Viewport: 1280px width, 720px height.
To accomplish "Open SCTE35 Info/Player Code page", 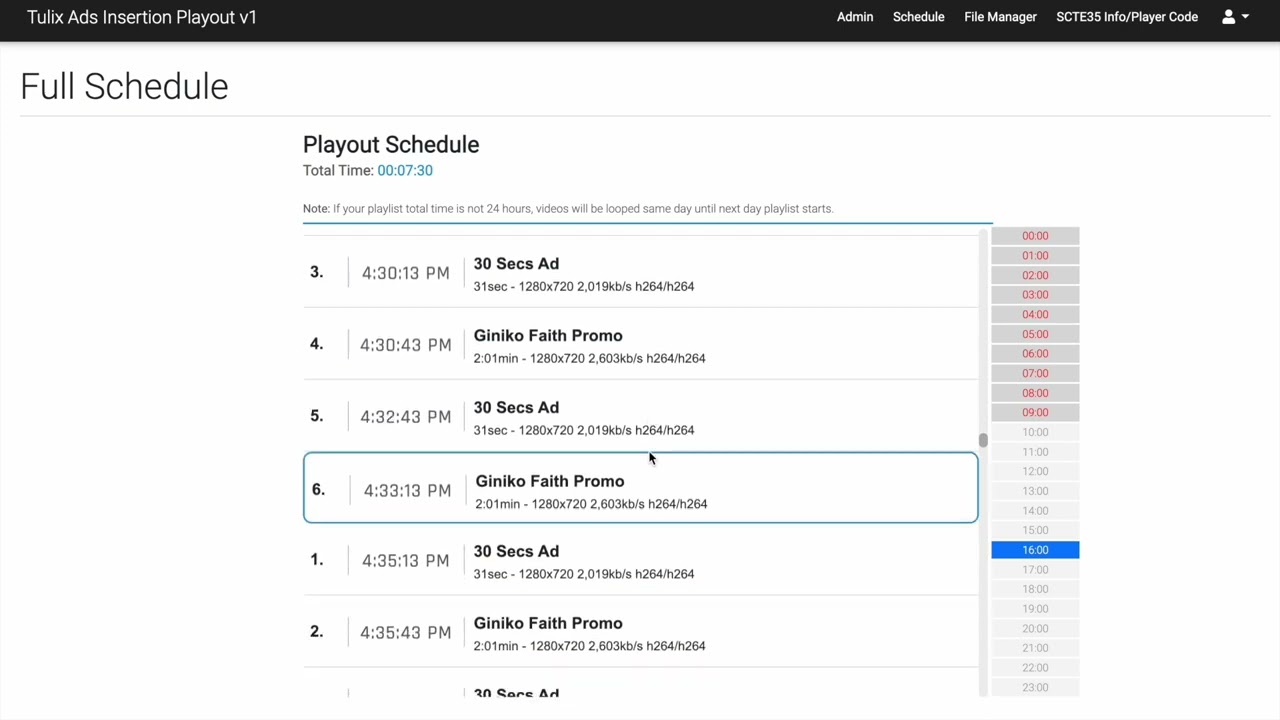I will 1127,17.
